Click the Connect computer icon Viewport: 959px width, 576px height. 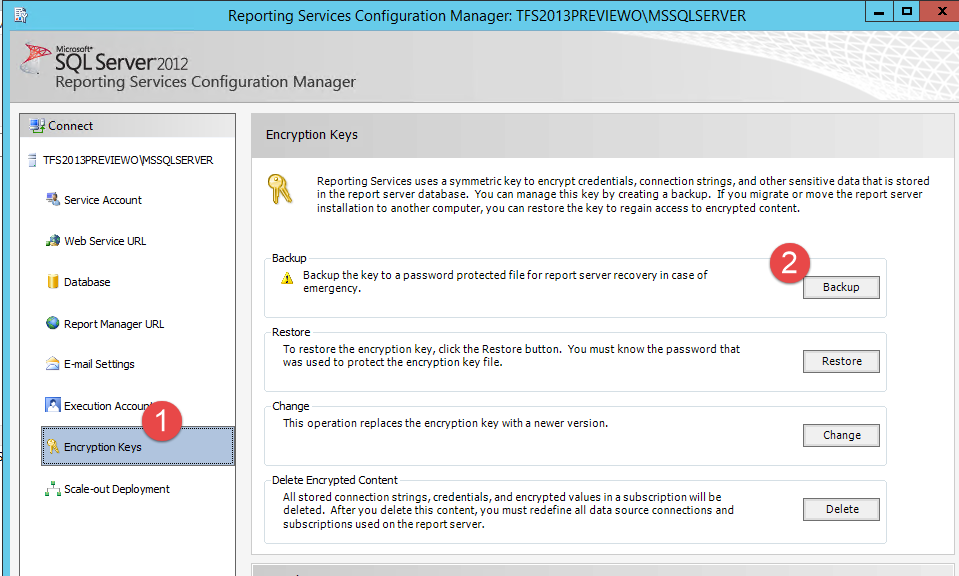[37, 126]
